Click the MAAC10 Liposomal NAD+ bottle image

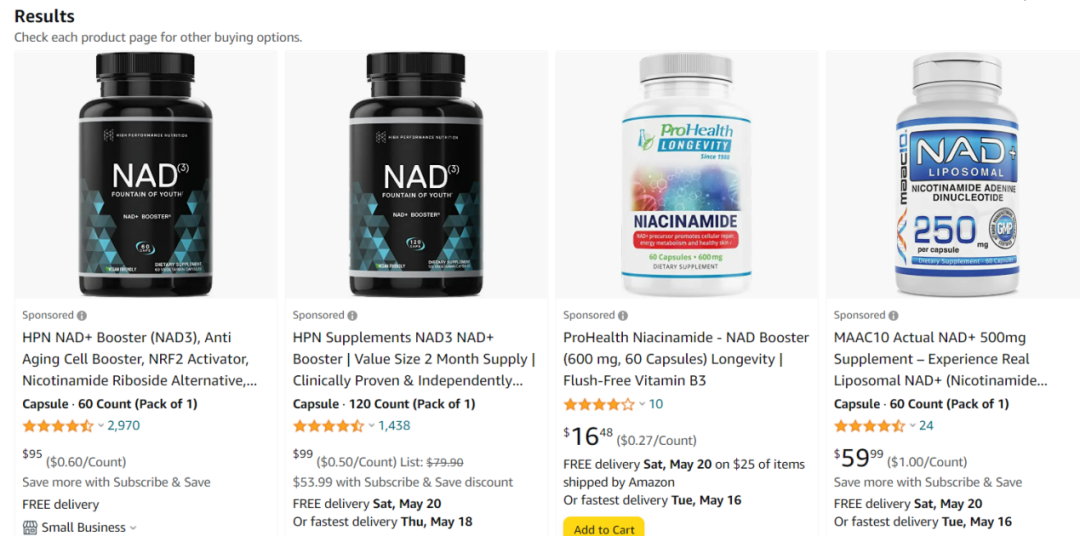(x=957, y=174)
